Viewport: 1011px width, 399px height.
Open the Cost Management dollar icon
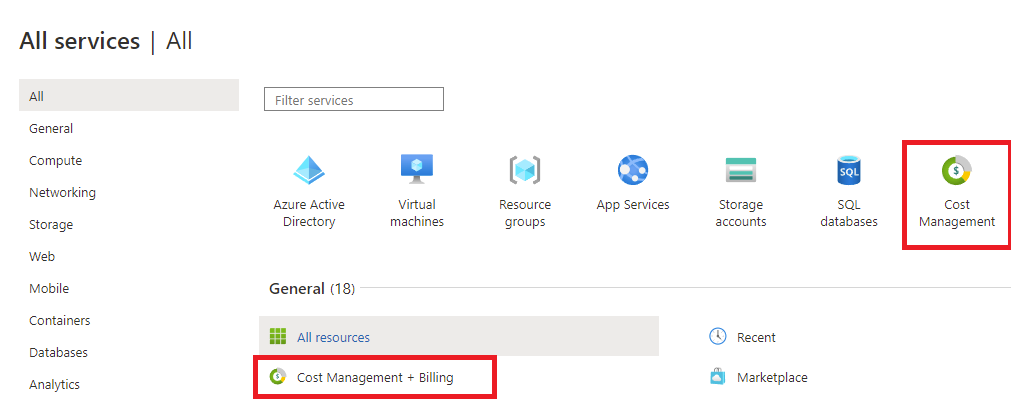(957, 170)
